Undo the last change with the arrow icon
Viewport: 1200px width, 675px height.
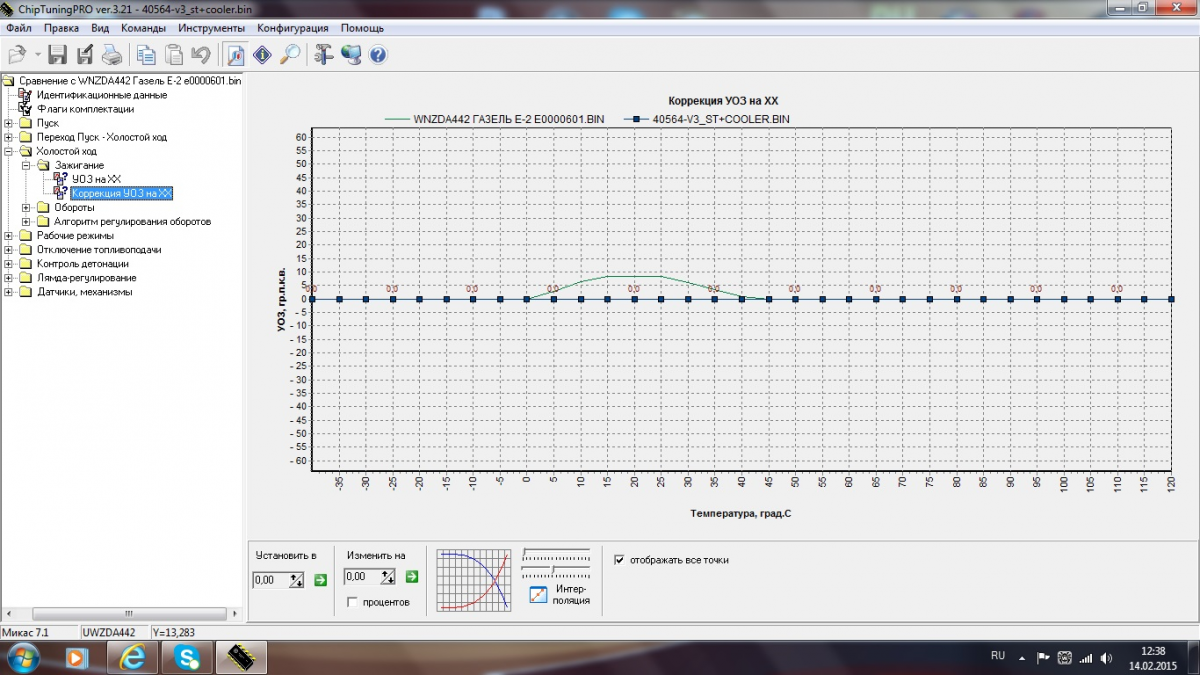pyautogui.click(x=200, y=55)
